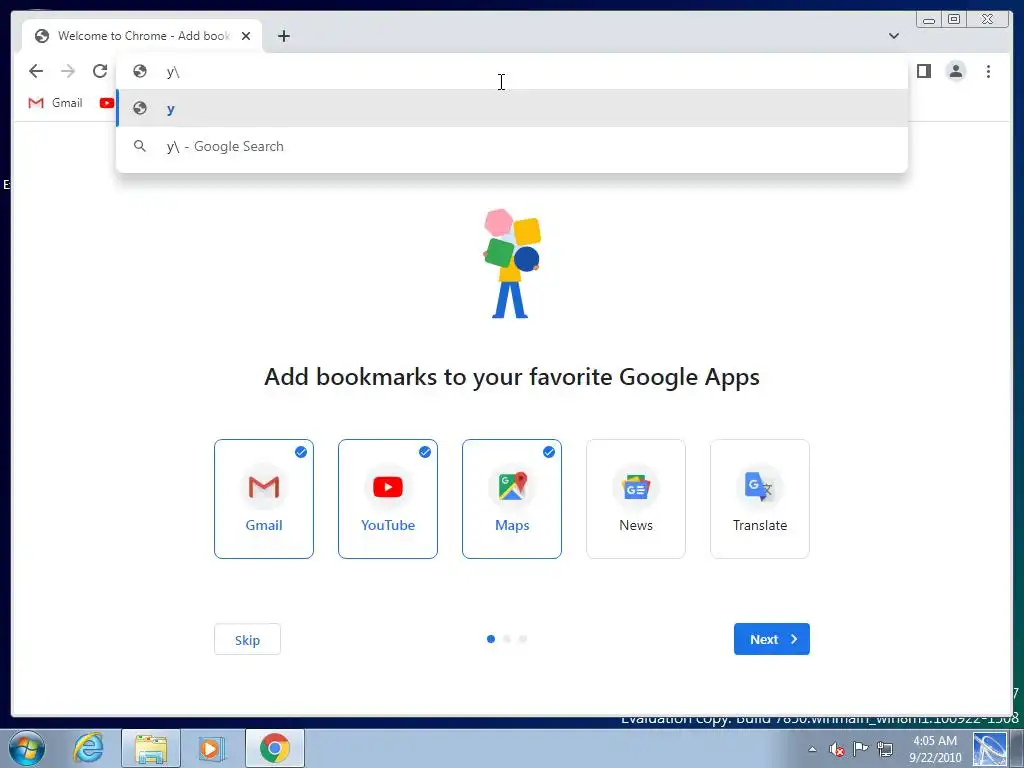The height and width of the screenshot is (768, 1024).
Task: Click the onboarding illustration image
Action: pyautogui.click(x=512, y=264)
